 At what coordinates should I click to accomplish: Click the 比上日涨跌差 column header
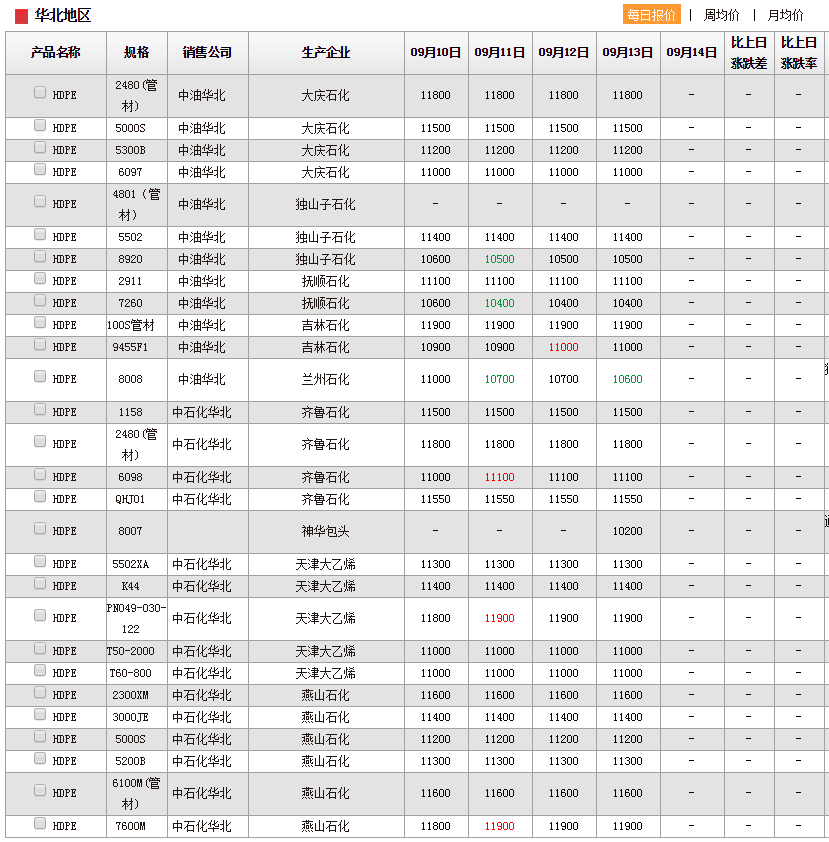pos(749,53)
